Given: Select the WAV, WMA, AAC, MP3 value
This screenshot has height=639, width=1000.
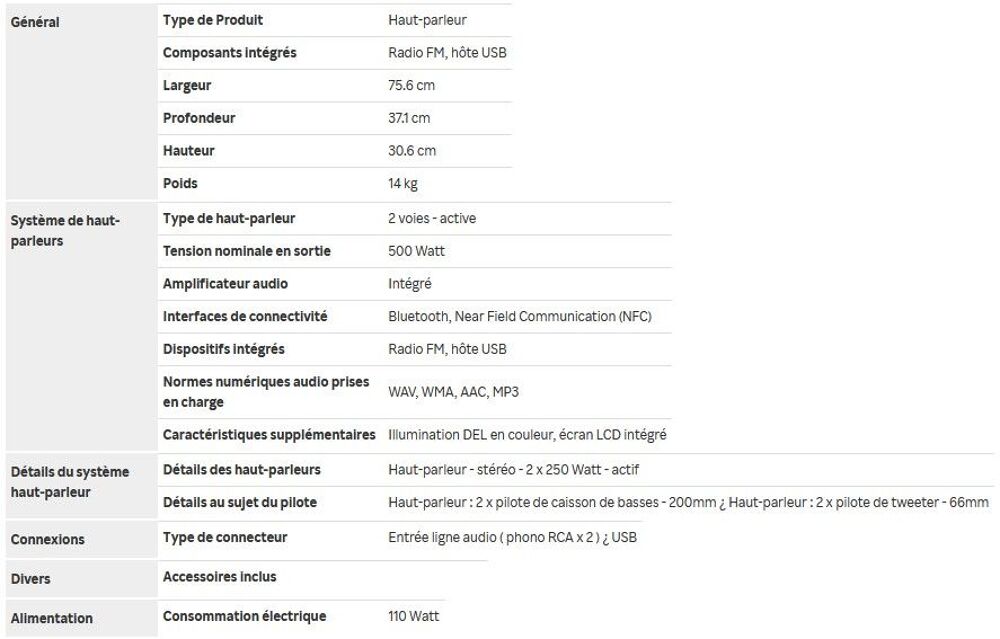Looking at the screenshot, I should pos(453,392).
